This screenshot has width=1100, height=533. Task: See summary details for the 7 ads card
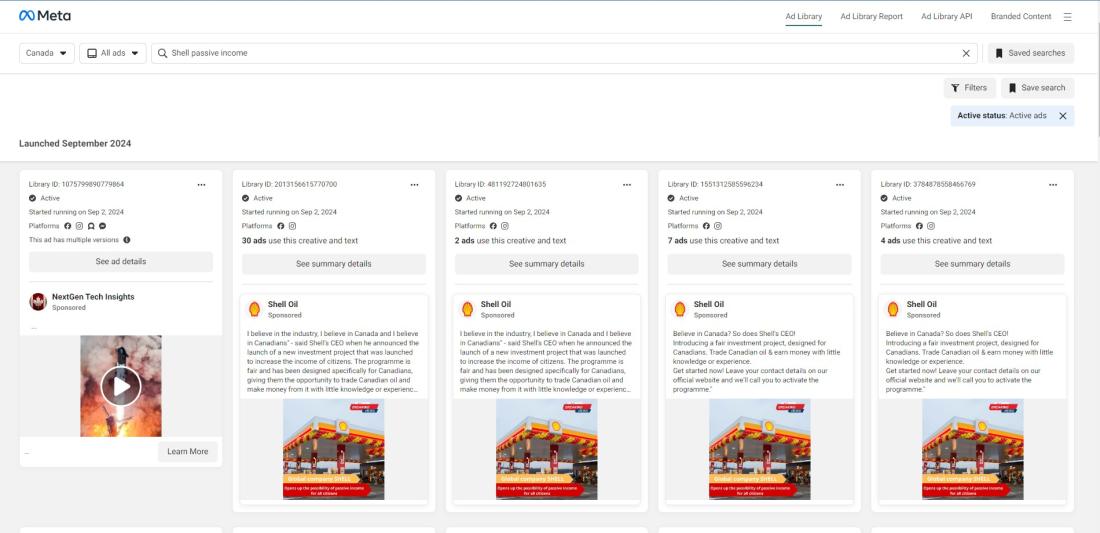click(x=760, y=264)
